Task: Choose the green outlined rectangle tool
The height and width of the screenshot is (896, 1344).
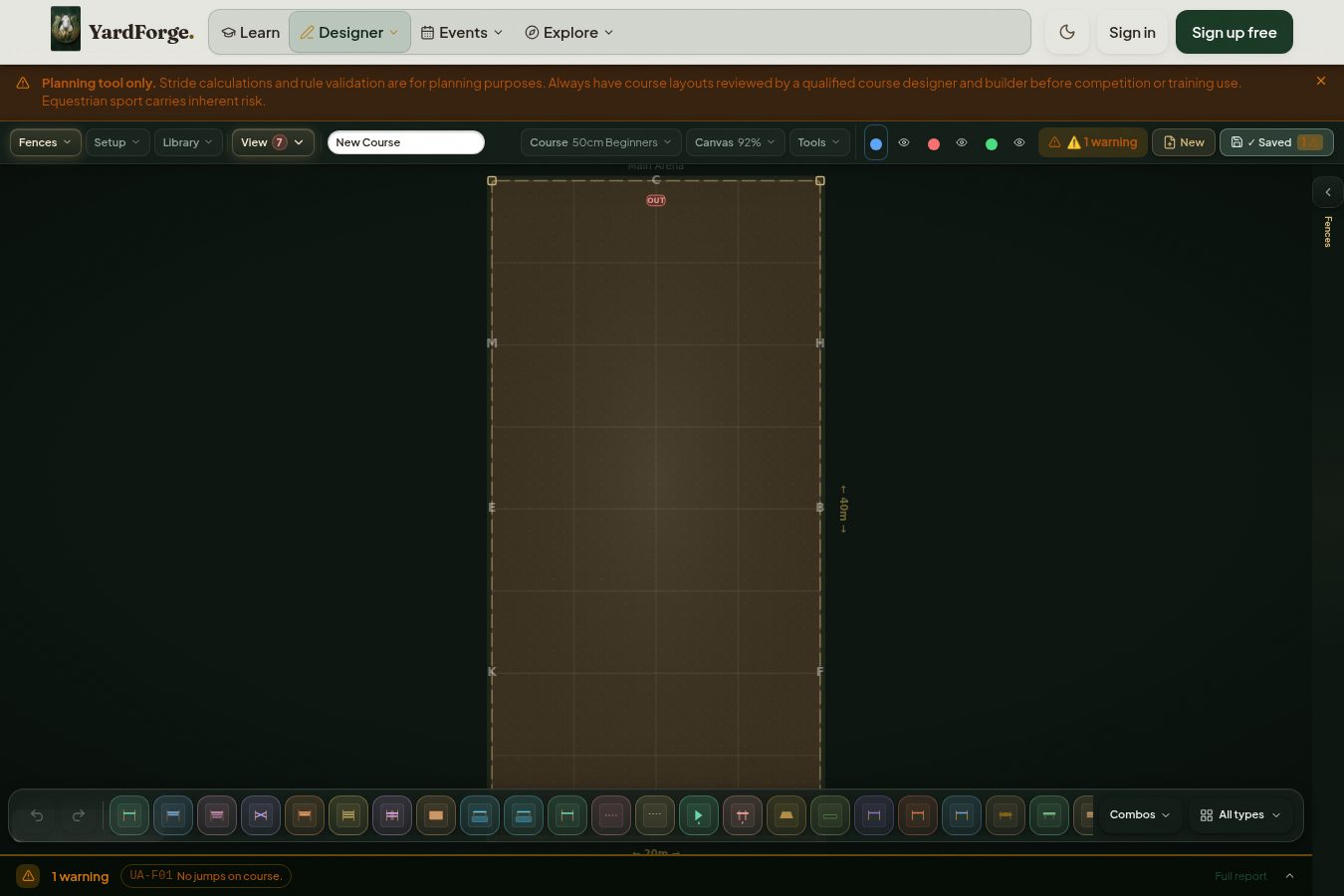Action: point(830,815)
